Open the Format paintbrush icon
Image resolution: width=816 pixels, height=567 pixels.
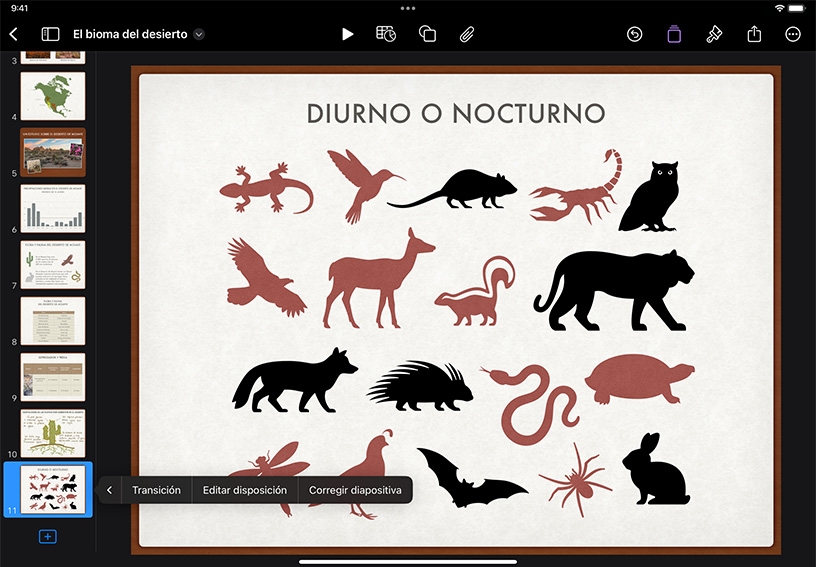[x=713, y=34]
